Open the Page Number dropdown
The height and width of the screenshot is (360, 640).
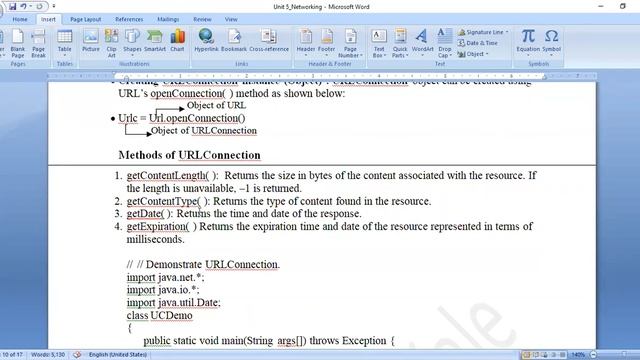coord(350,43)
